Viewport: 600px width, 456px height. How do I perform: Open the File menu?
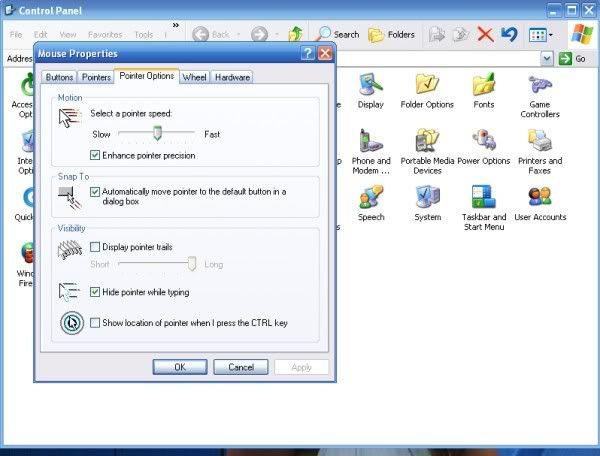pos(16,35)
